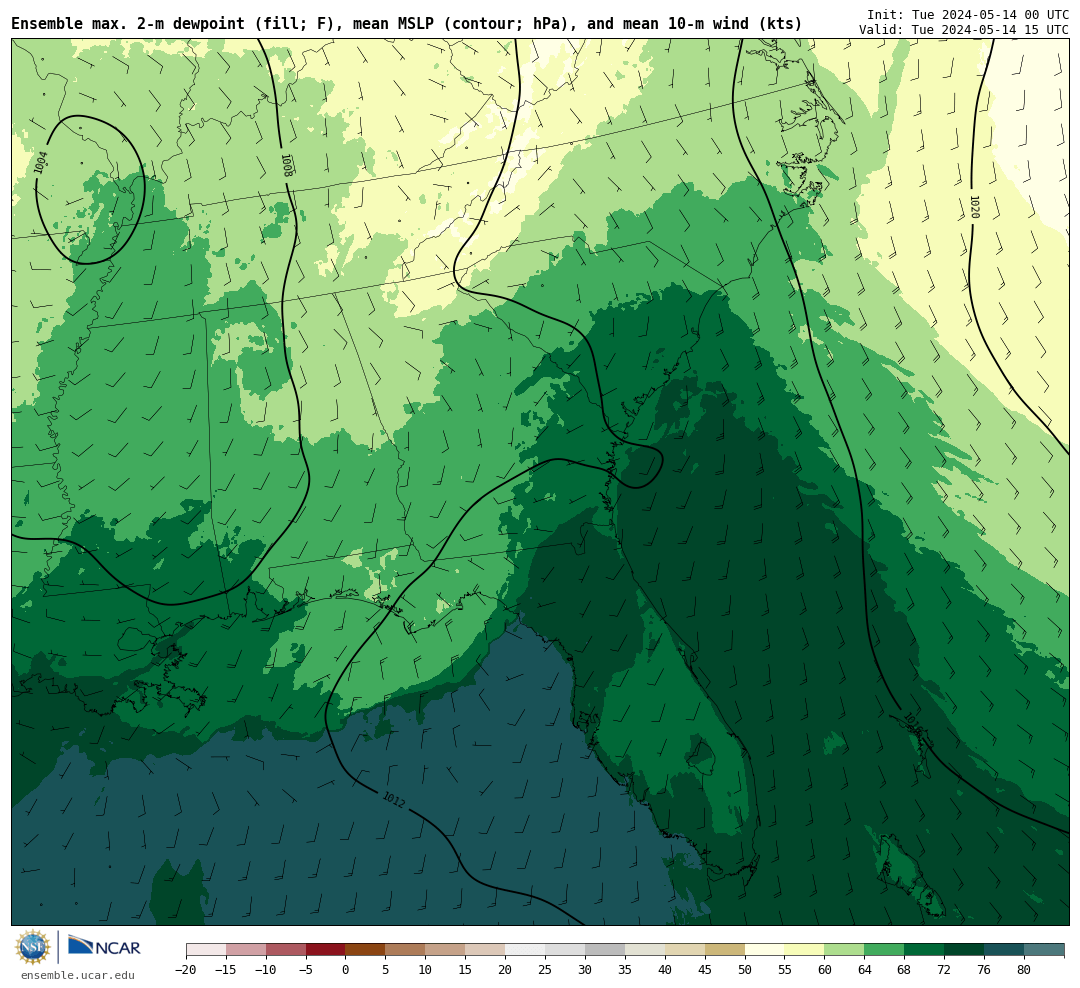Click the -20 colorbar tick label

point(186,969)
